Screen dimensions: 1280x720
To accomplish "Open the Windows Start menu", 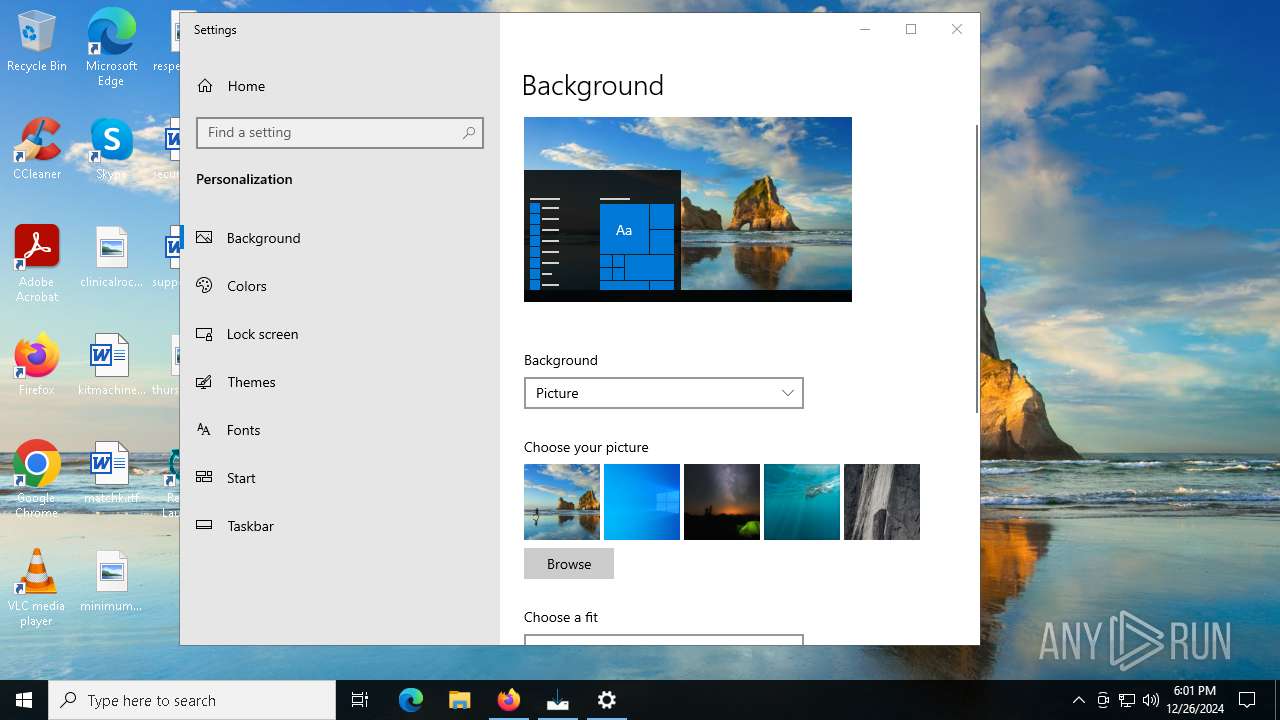I will pyautogui.click(x=24, y=700).
